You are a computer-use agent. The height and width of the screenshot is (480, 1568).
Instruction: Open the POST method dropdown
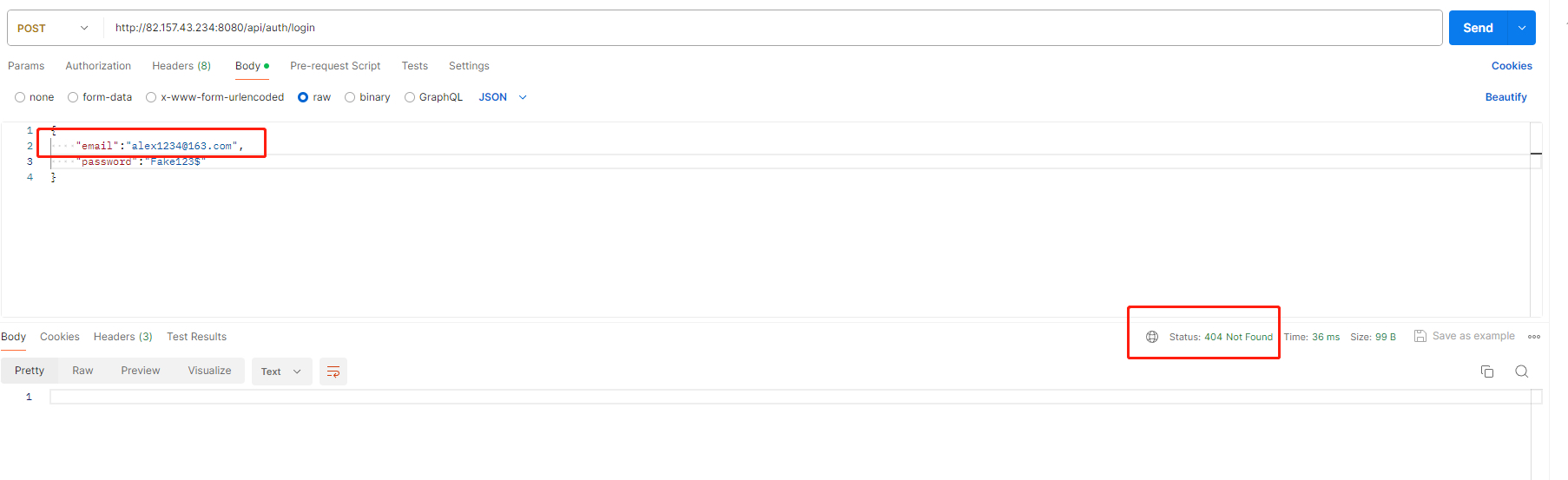(54, 28)
